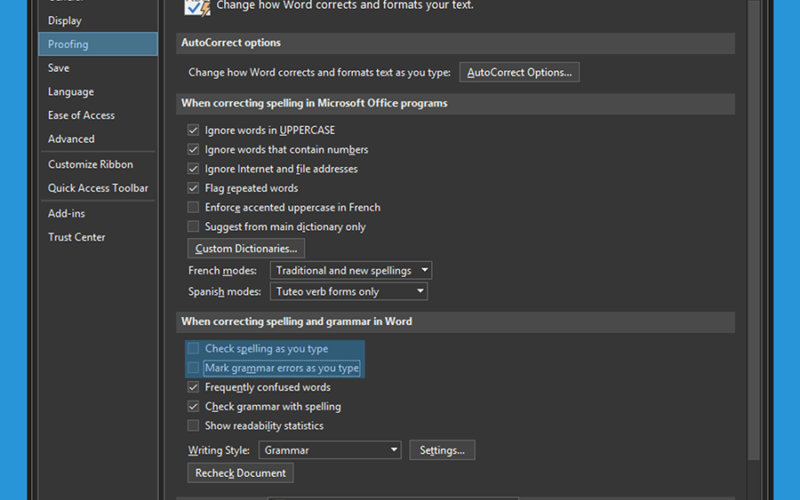Uncheck Flag repeated words

[193, 188]
